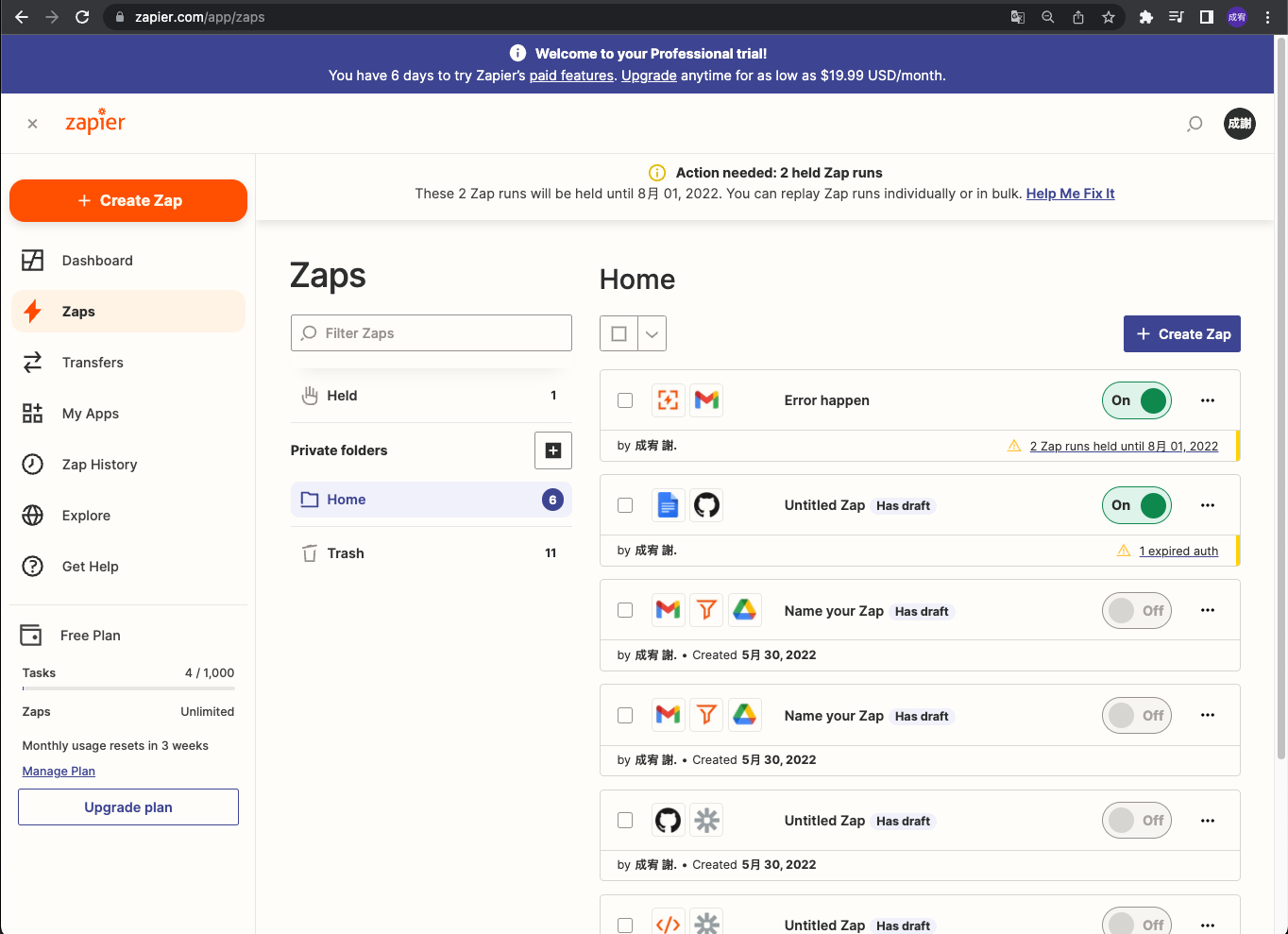Check the Error happen Zap checkbox
The image size is (1288, 934).
[625, 400]
